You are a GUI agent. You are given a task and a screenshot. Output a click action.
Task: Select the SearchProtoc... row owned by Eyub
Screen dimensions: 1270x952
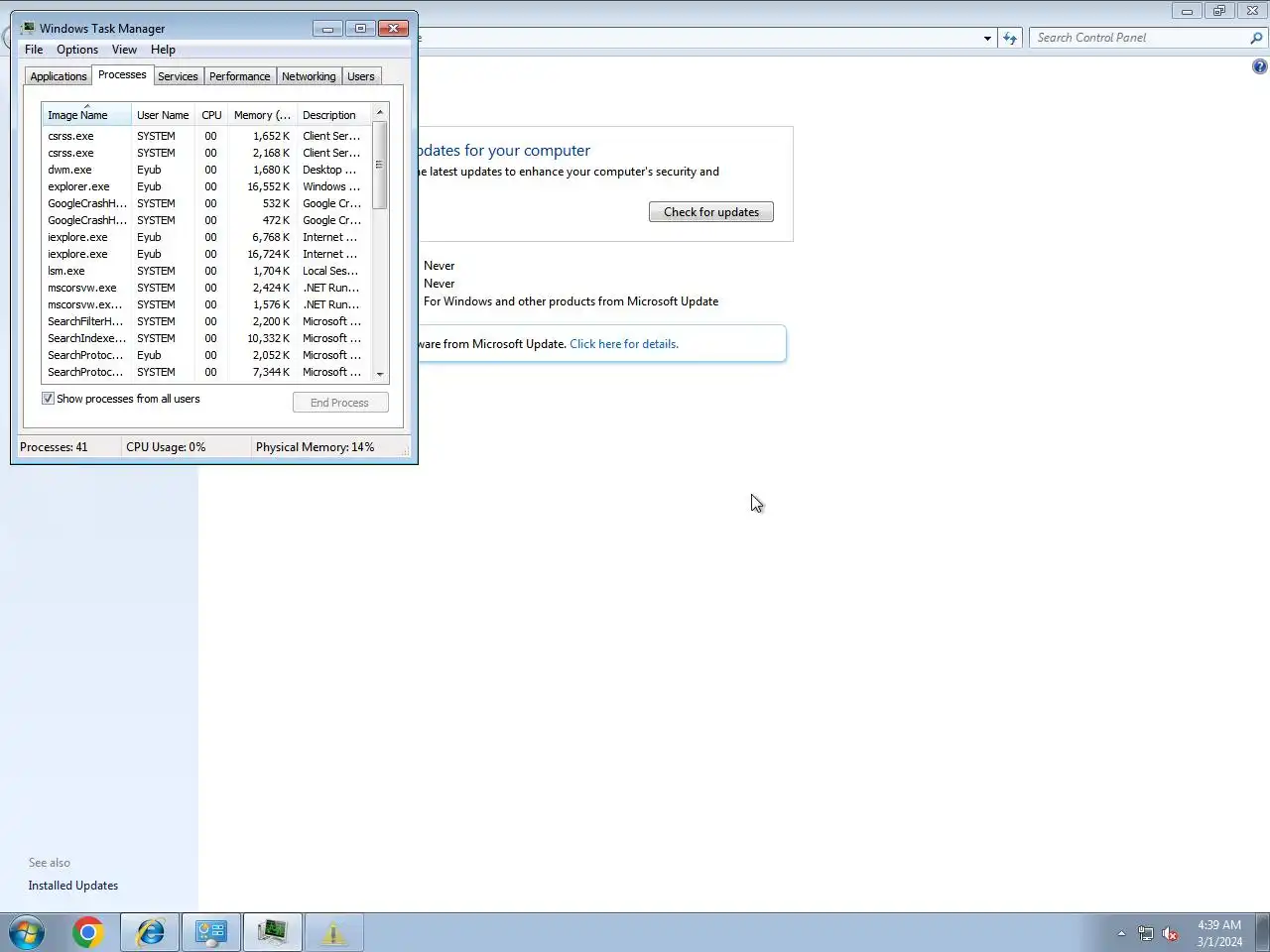pos(206,355)
